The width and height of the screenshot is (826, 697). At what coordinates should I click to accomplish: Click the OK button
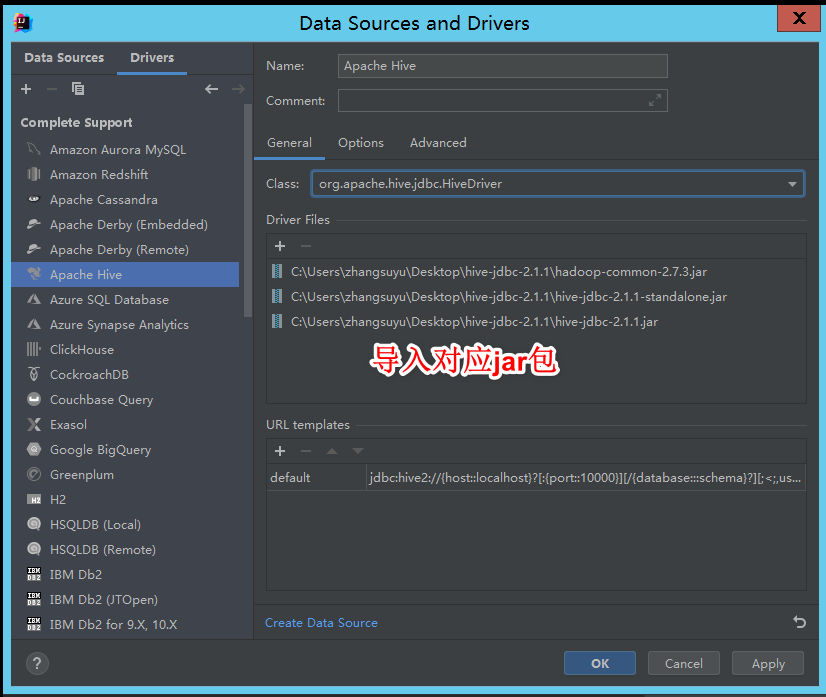click(599, 663)
